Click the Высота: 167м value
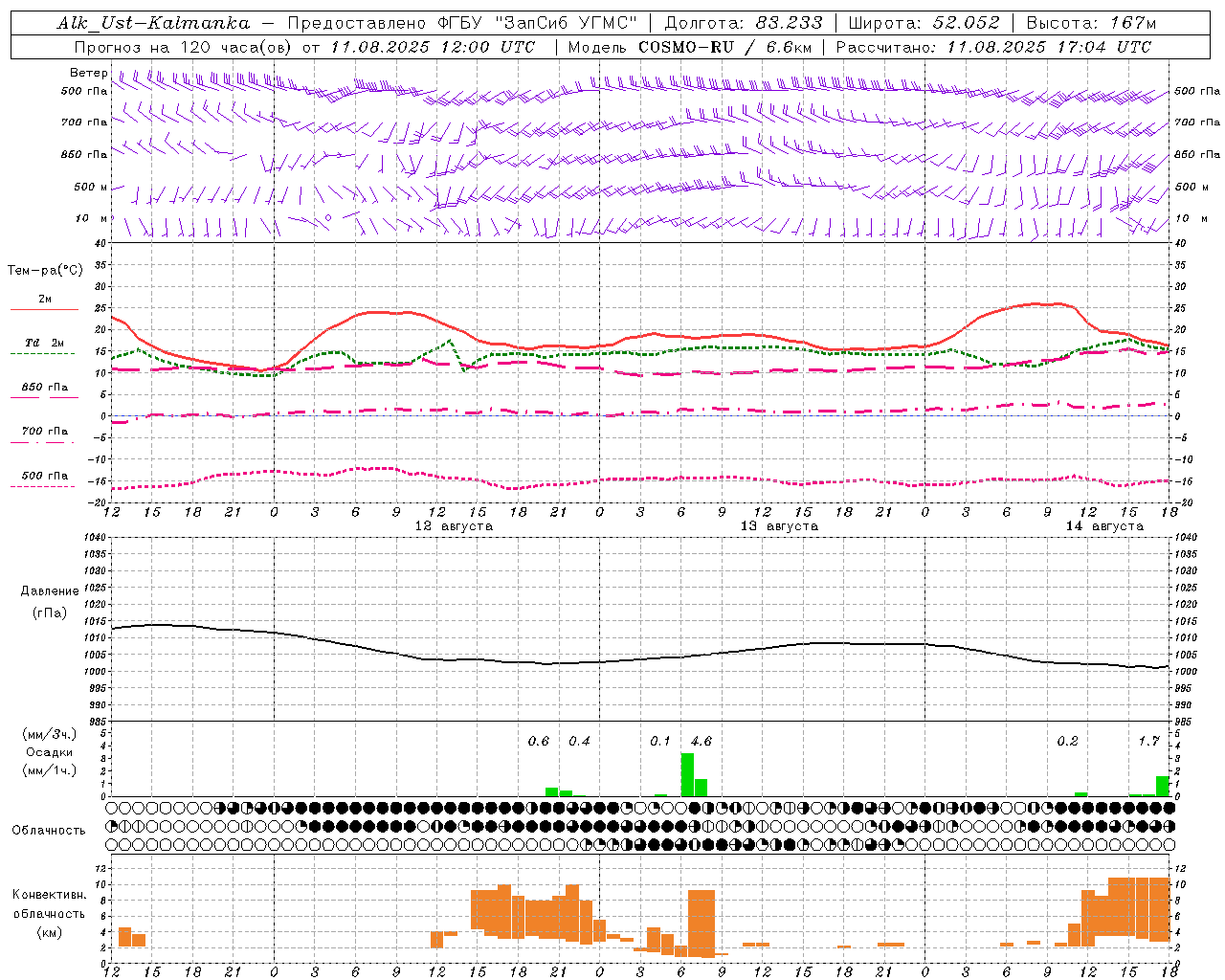This screenshot has height=980, width=1225. 1092,23
